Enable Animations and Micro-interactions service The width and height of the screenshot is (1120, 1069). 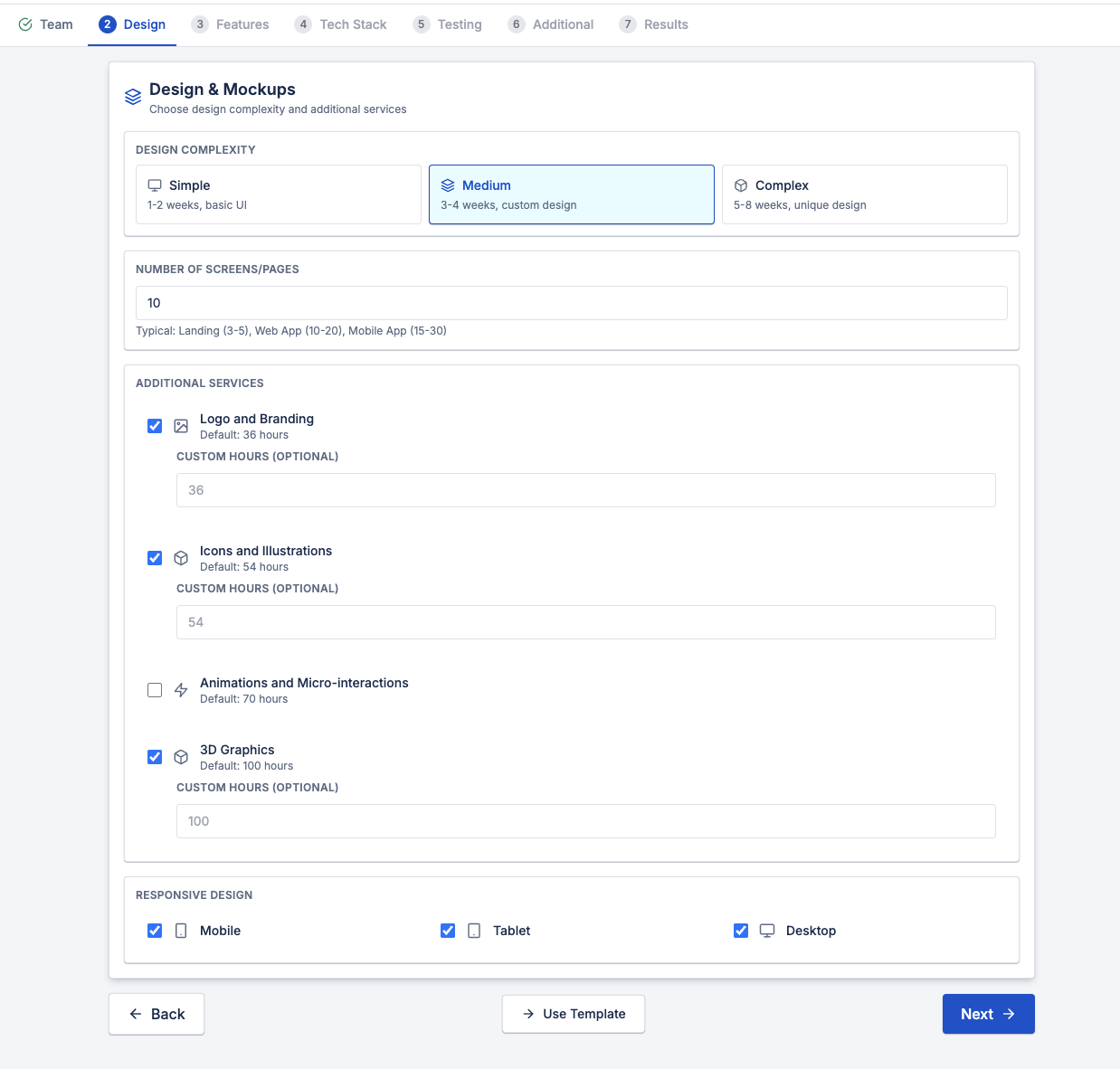pyautogui.click(x=154, y=690)
